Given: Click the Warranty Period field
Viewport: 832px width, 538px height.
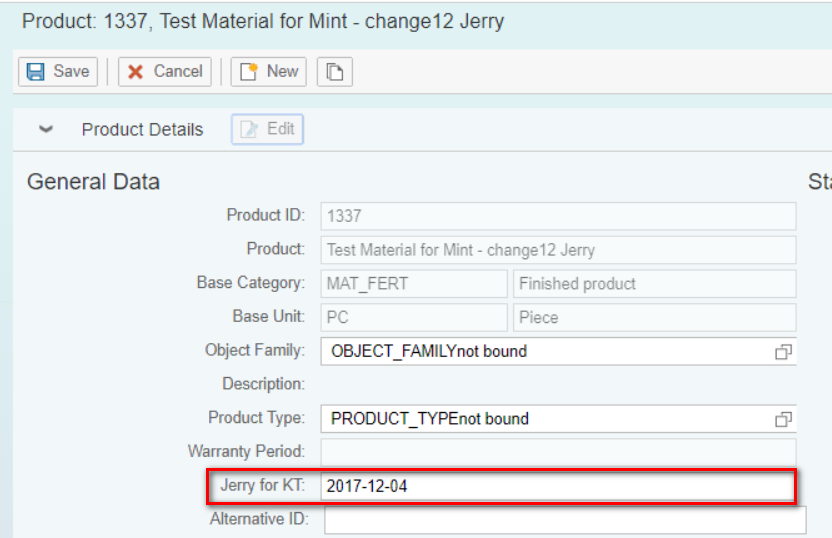Looking at the screenshot, I should (558, 452).
